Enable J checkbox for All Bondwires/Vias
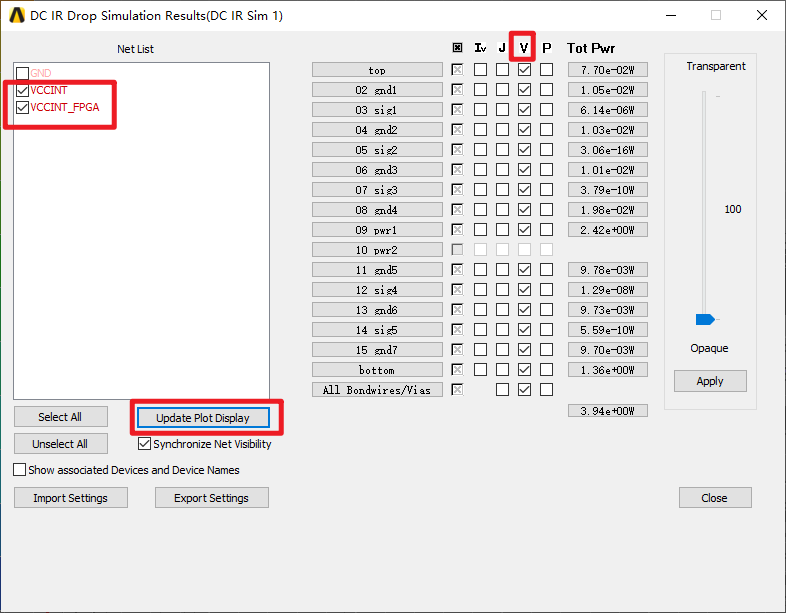 tap(502, 389)
